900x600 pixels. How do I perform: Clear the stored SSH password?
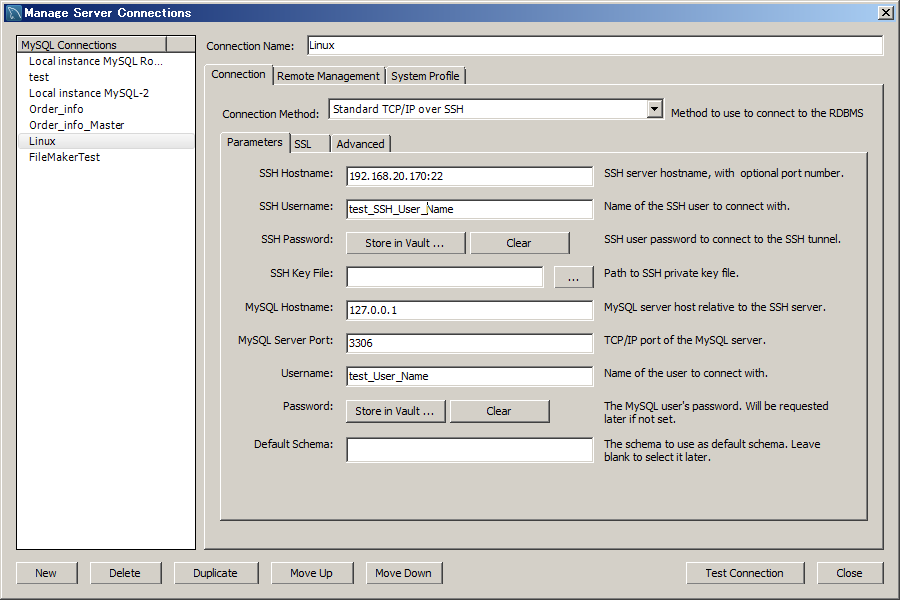(519, 243)
